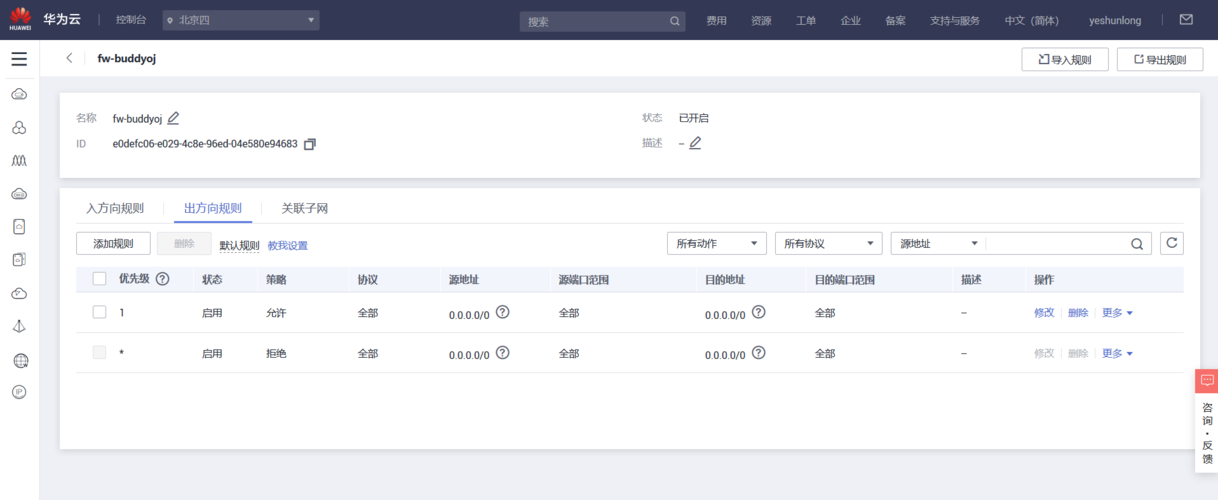Open the hamburger service list menu
1218x500 pixels.
19,59
